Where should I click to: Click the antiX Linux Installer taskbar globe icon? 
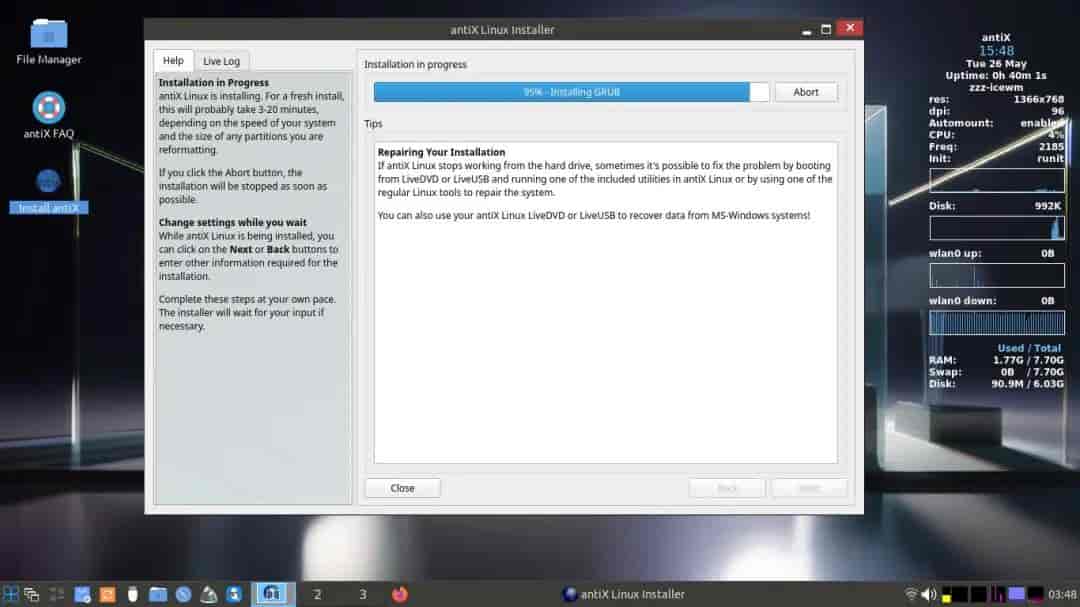click(569, 594)
